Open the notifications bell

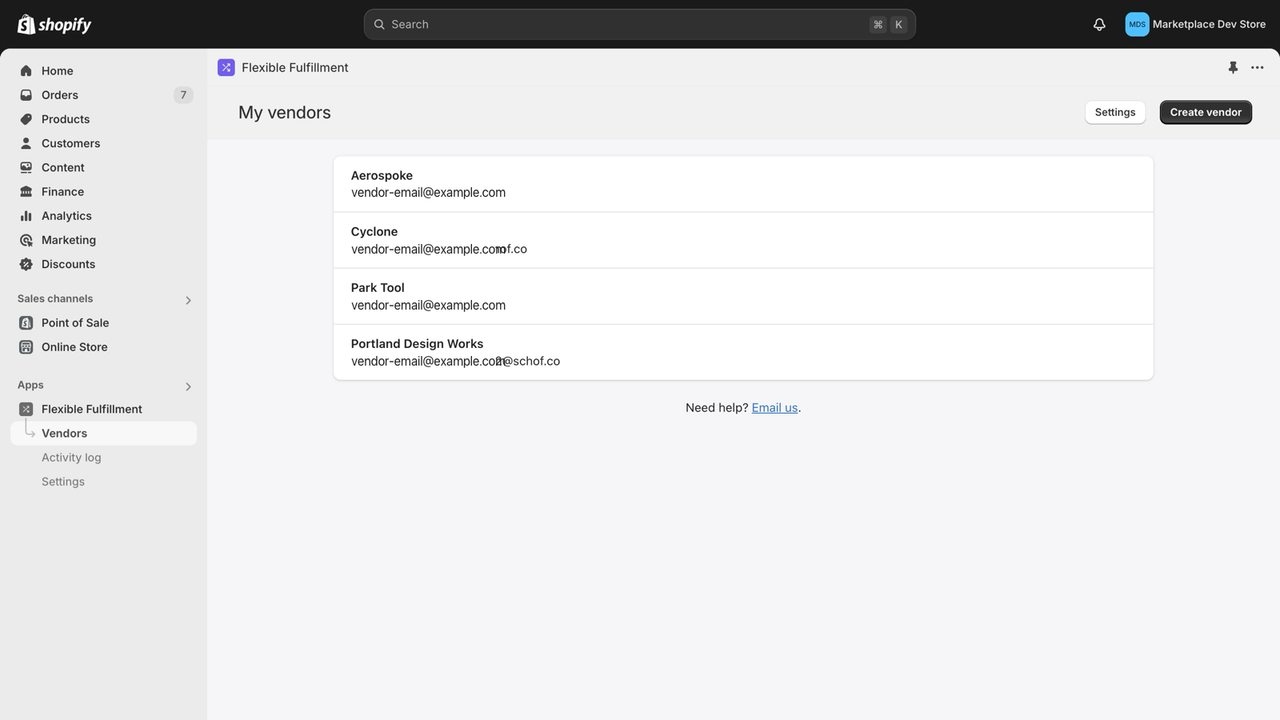point(1098,24)
